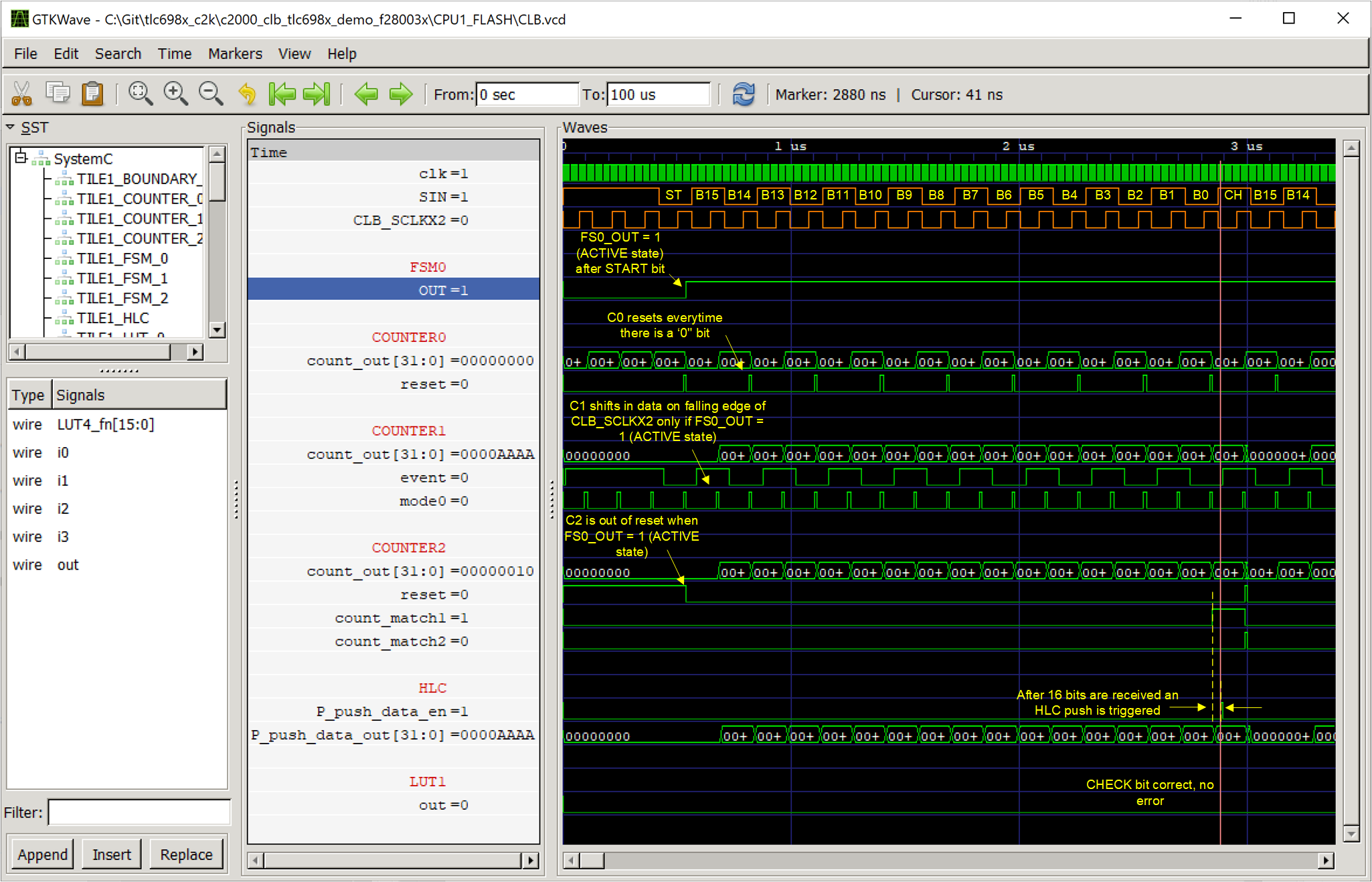Collapse the SST panel triangle
1372x882 pixels.
pos(11,126)
